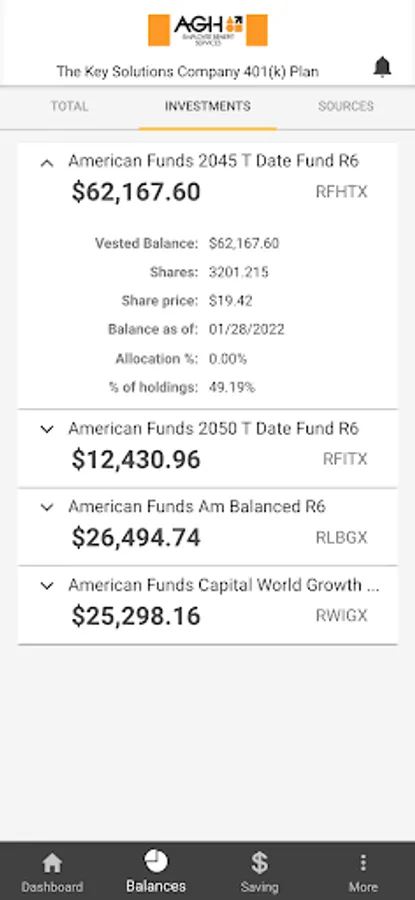Tap the RFHTX ticker symbol
Screen dimensions: 415x900
click(x=342, y=192)
